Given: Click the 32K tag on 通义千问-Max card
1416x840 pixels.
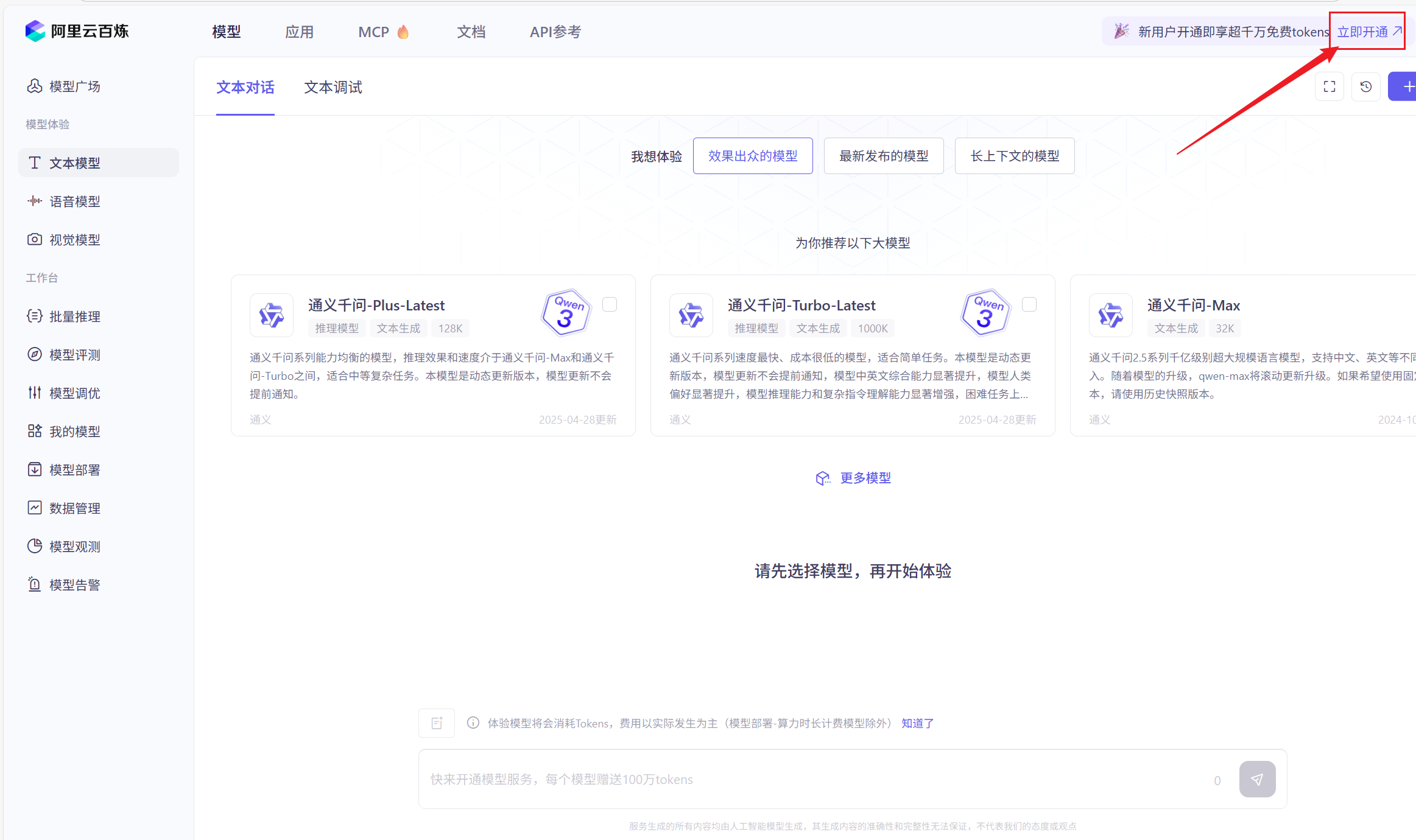Looking at the screenshot, I should [x=1225, y=329].
